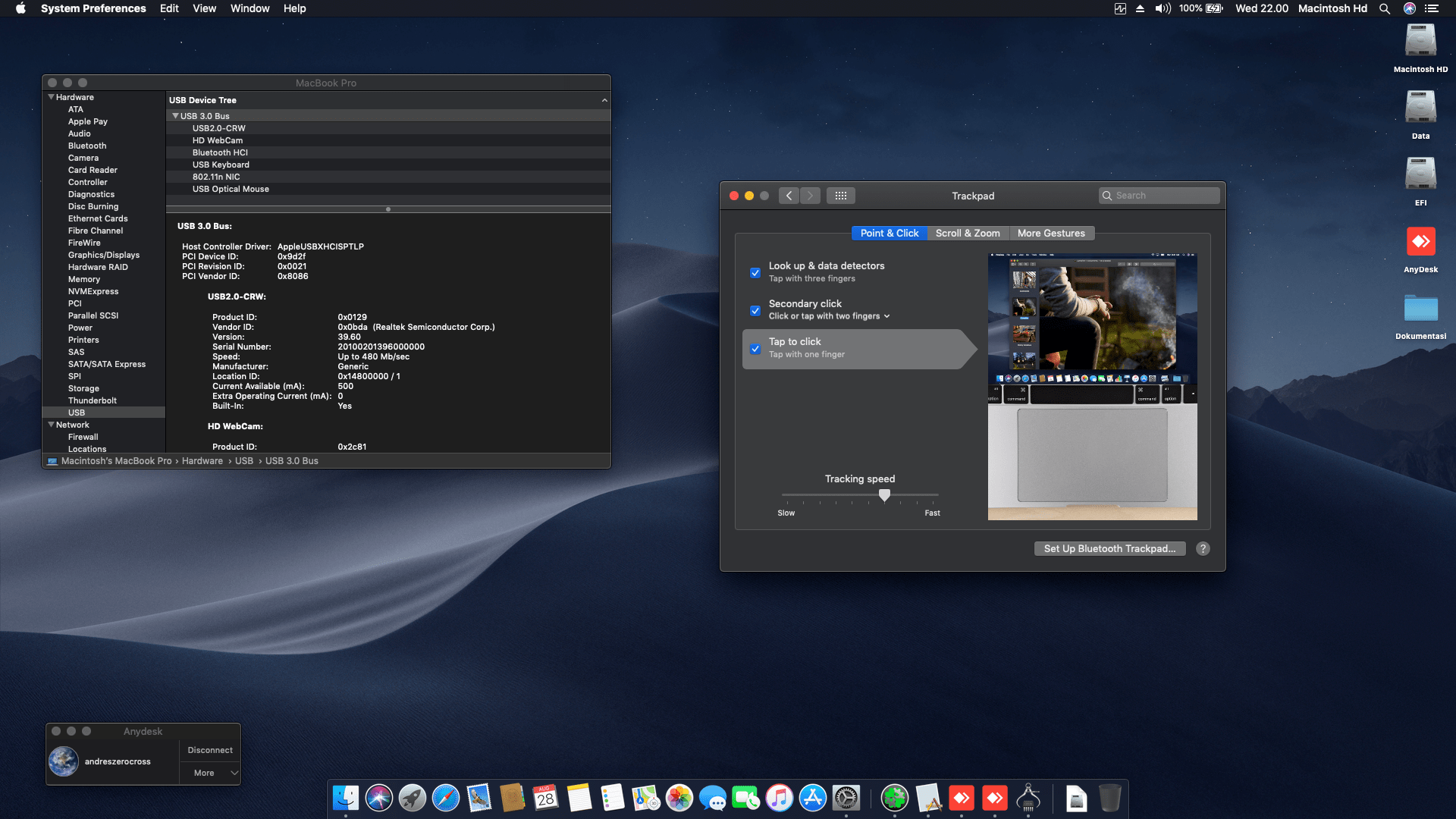
Task: Collapse the Hardware section in sidebar
Action: (x=52, y=97)
